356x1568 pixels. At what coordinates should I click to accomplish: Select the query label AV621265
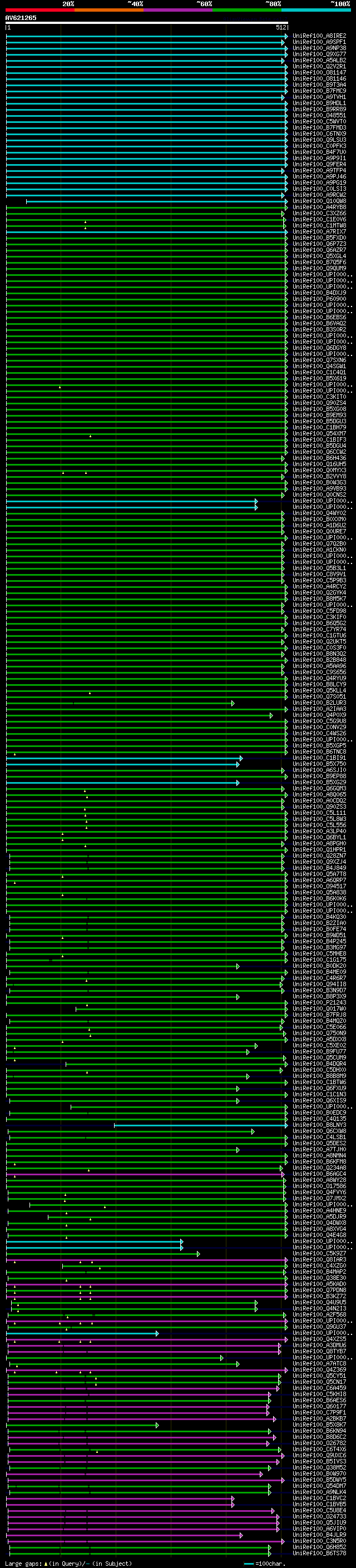pyautogui.click(x=21, y=18)
